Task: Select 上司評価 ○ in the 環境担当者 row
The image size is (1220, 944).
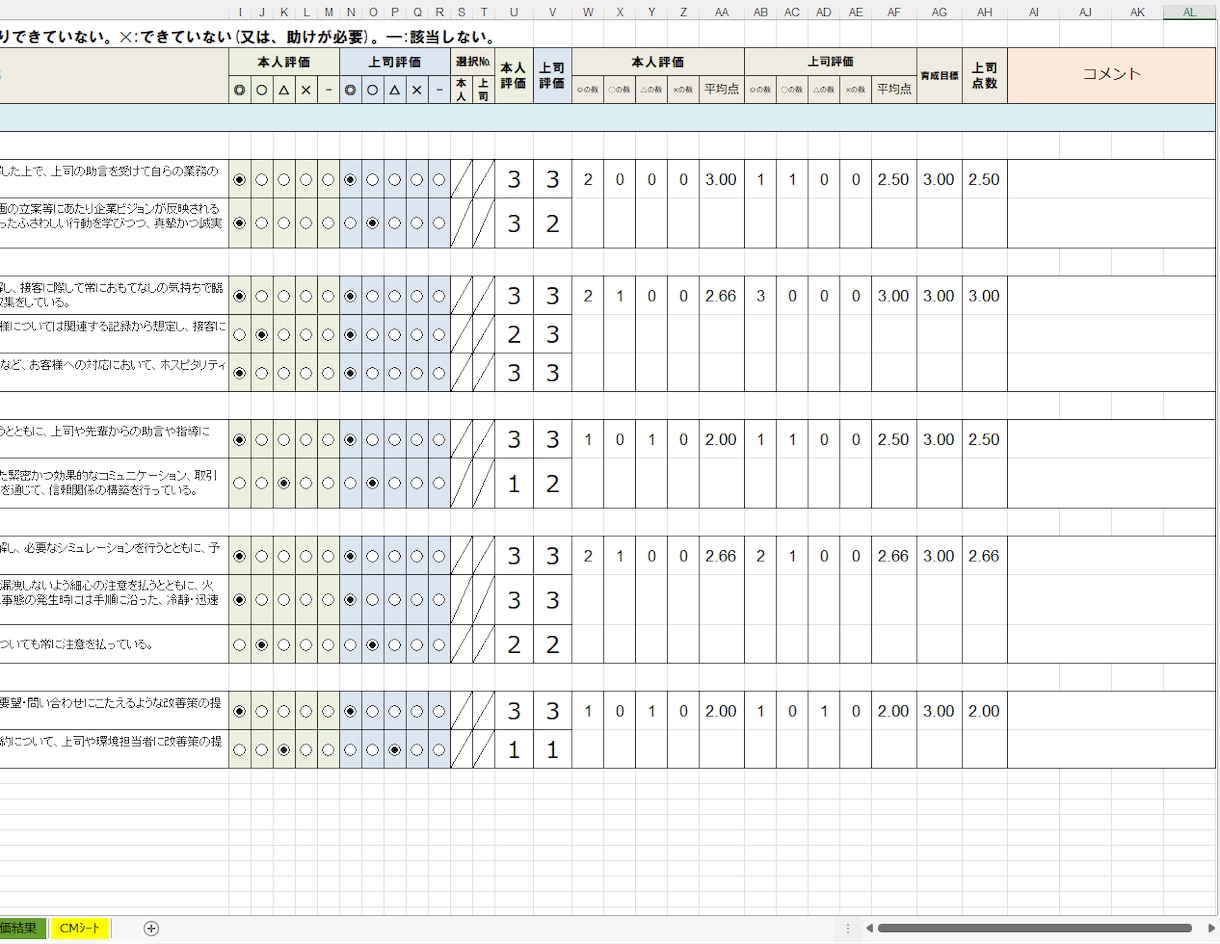Action: tap(373, 749)
